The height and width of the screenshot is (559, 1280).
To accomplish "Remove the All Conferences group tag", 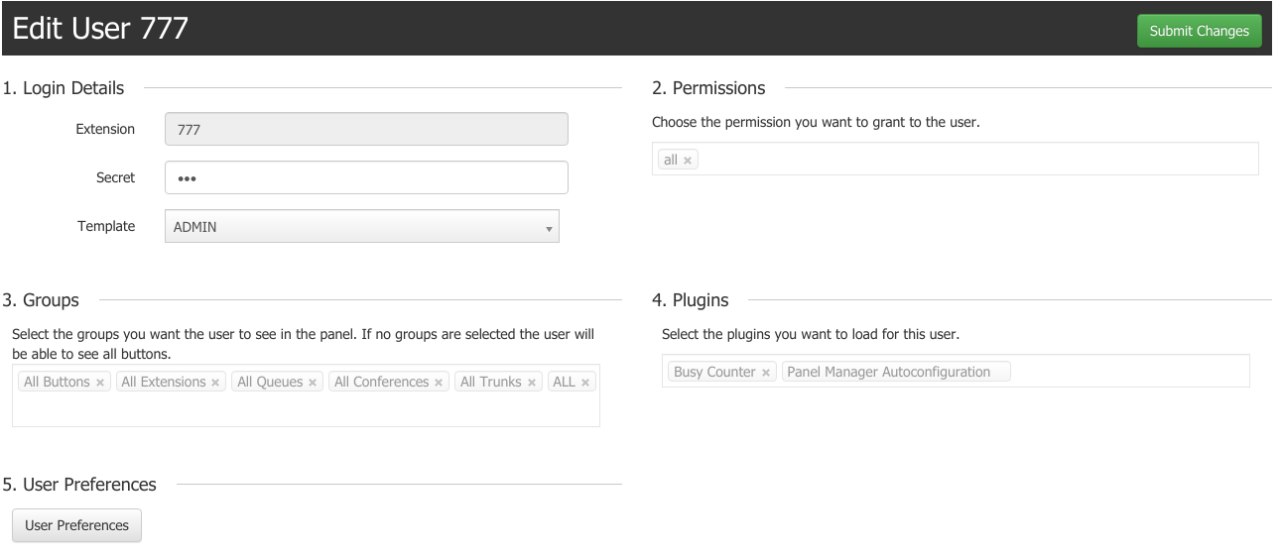I will pyautogui.click(x=438, y=383).
